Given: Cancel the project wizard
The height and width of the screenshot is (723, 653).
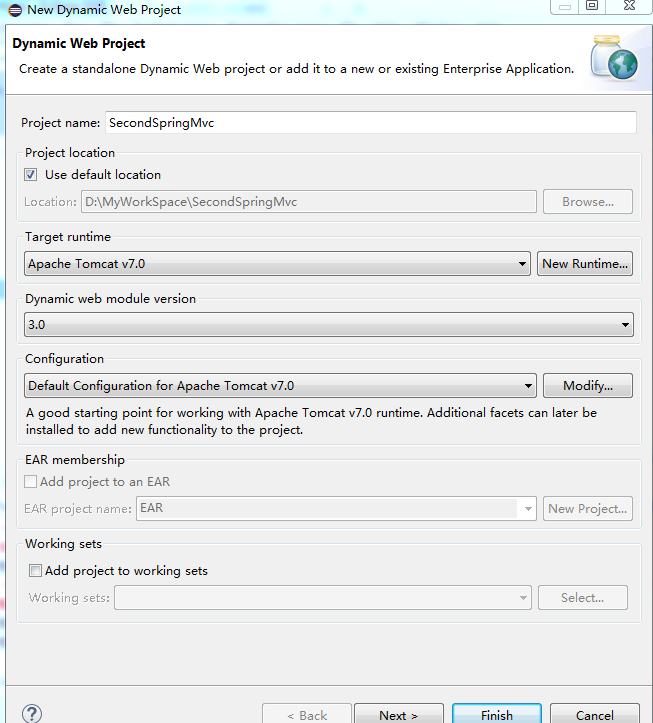Looking at the screenshot, I should pos(595,714).
